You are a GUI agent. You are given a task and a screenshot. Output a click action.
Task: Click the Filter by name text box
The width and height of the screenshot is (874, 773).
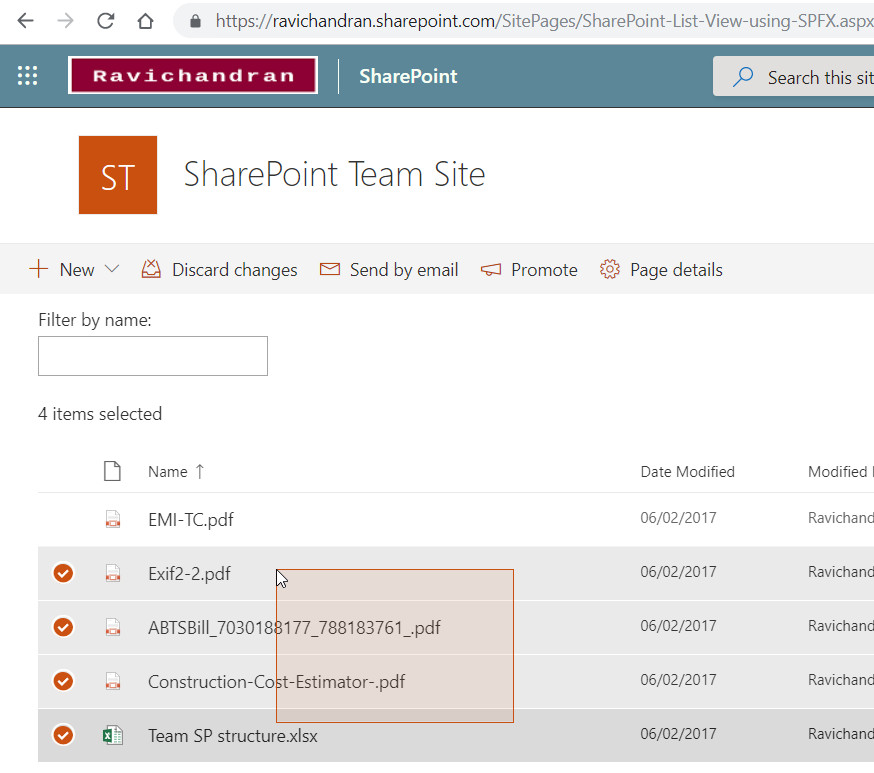[x=153, y=356]
